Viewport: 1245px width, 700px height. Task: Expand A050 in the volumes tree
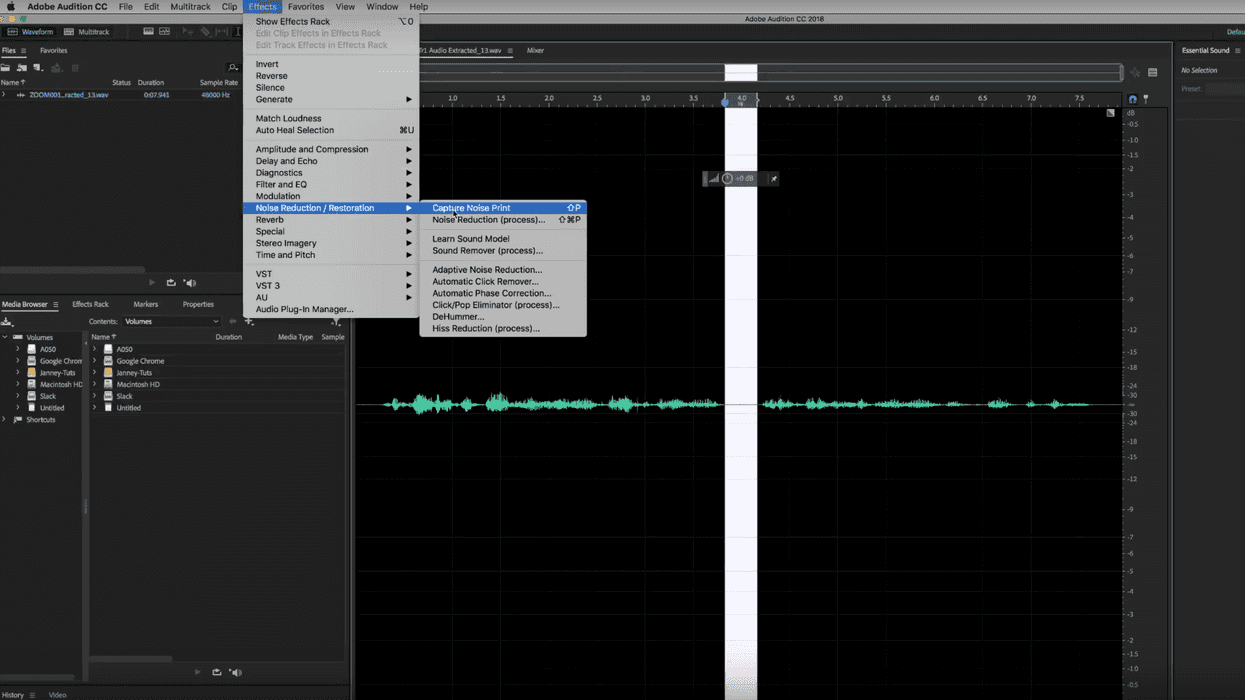click(17, 349)
